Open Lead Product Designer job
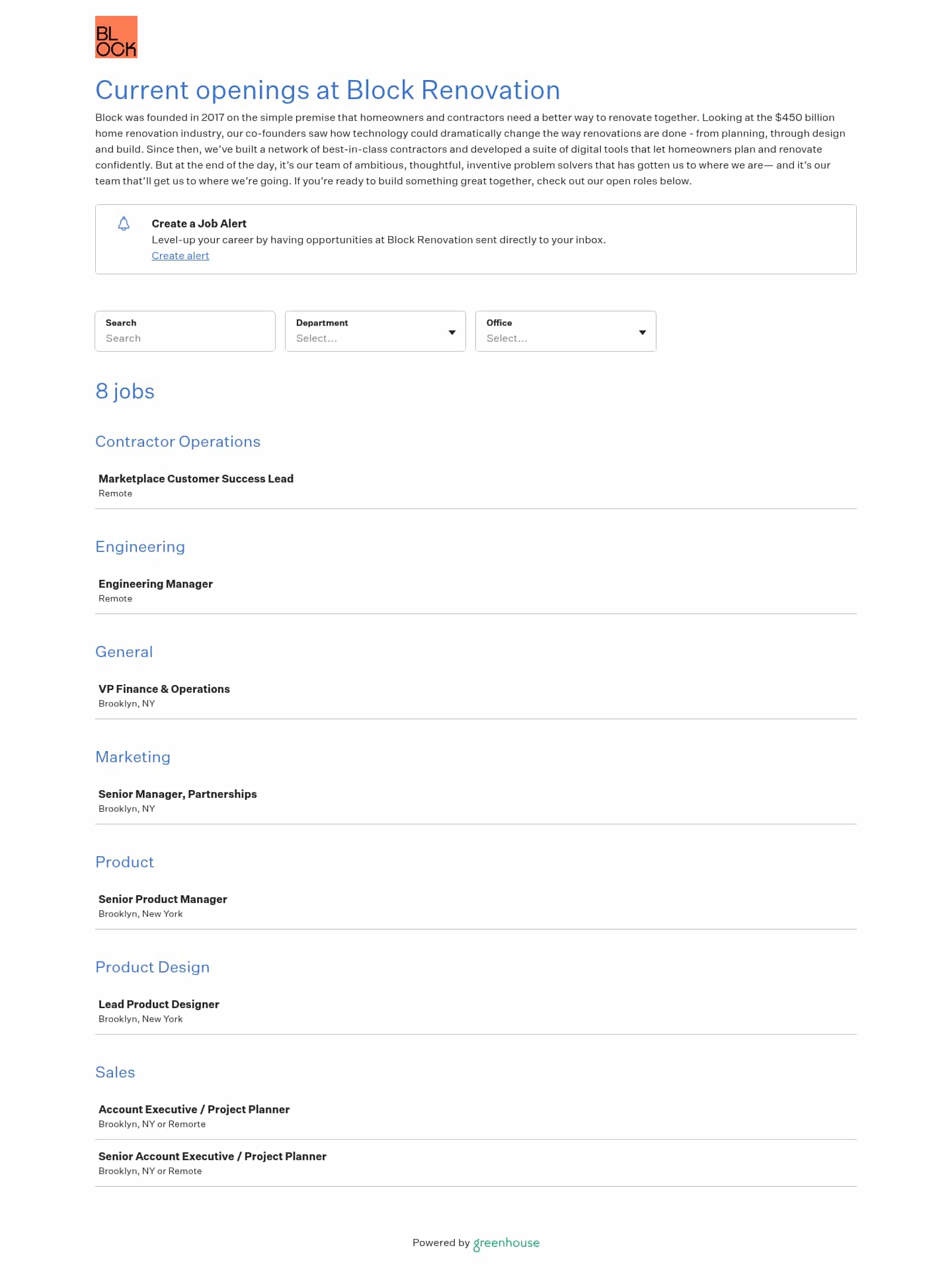Viewport: 952px width, 1266px height. (159, 1004)
